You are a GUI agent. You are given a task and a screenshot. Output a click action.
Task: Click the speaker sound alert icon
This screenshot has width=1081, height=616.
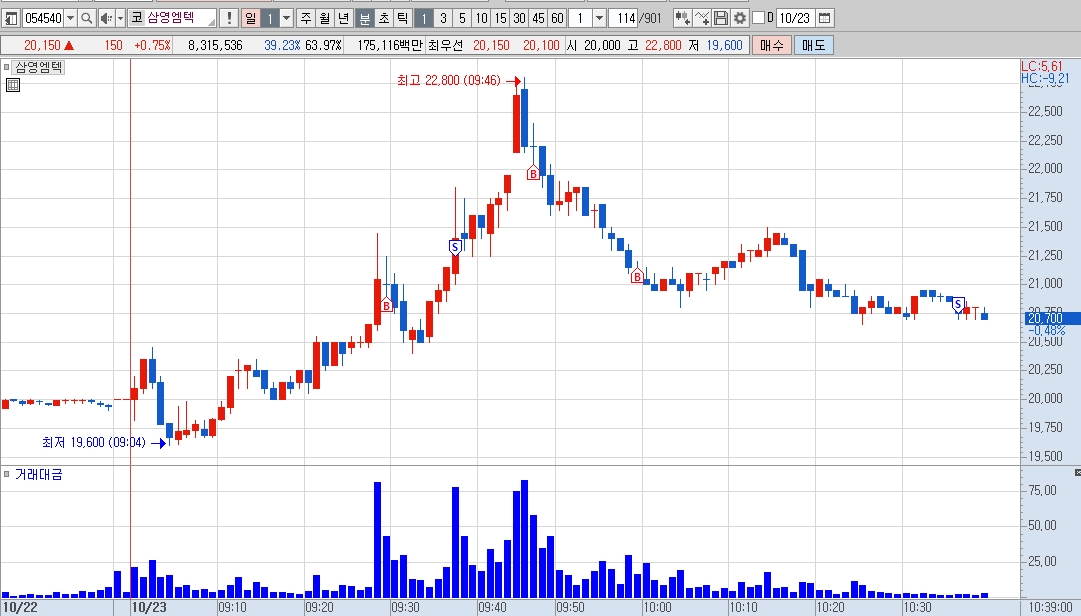[x=105, y=18]
